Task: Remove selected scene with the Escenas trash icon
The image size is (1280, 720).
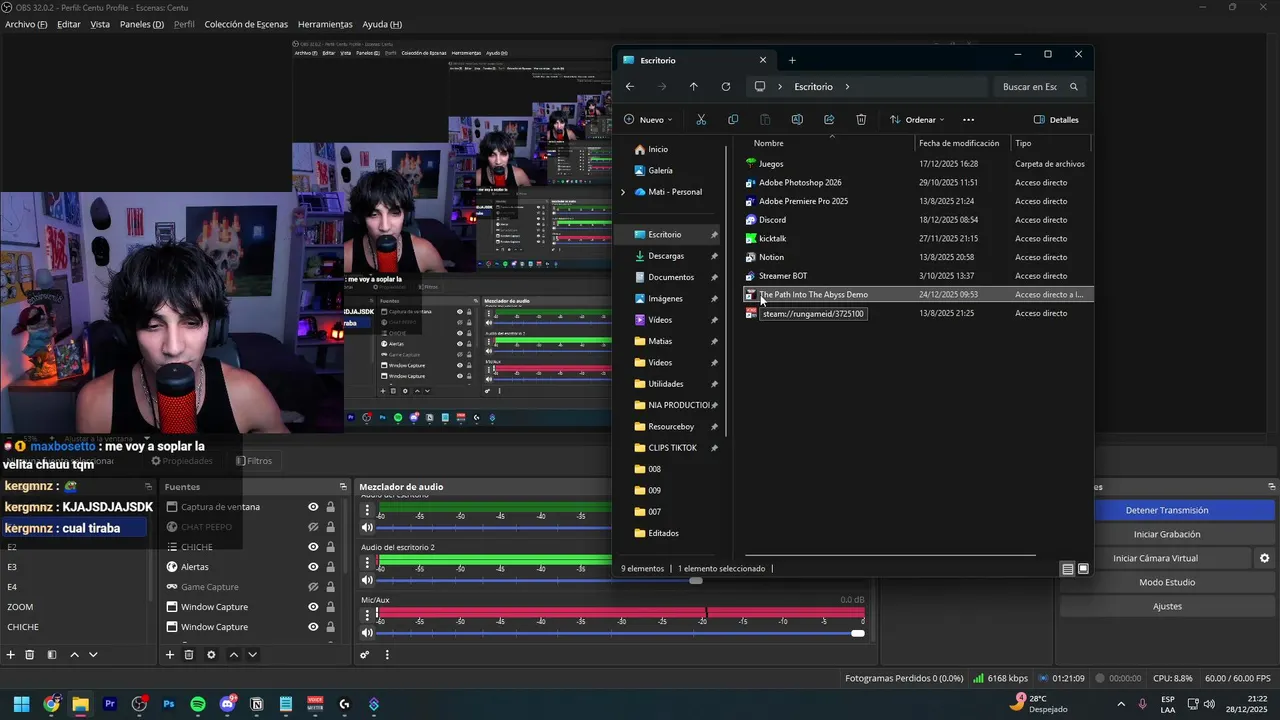Action: pyautogui.click(x=30, y=655)
